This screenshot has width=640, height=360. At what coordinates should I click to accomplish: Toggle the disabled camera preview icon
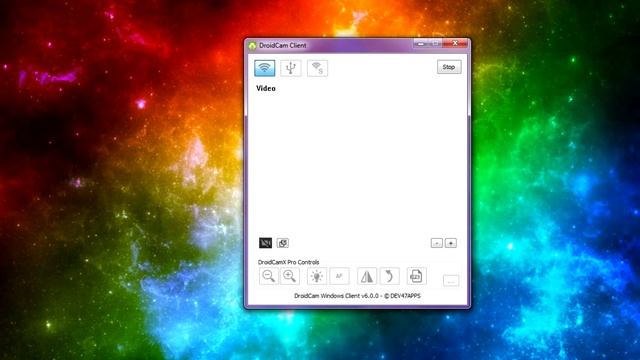pos(265,243)
